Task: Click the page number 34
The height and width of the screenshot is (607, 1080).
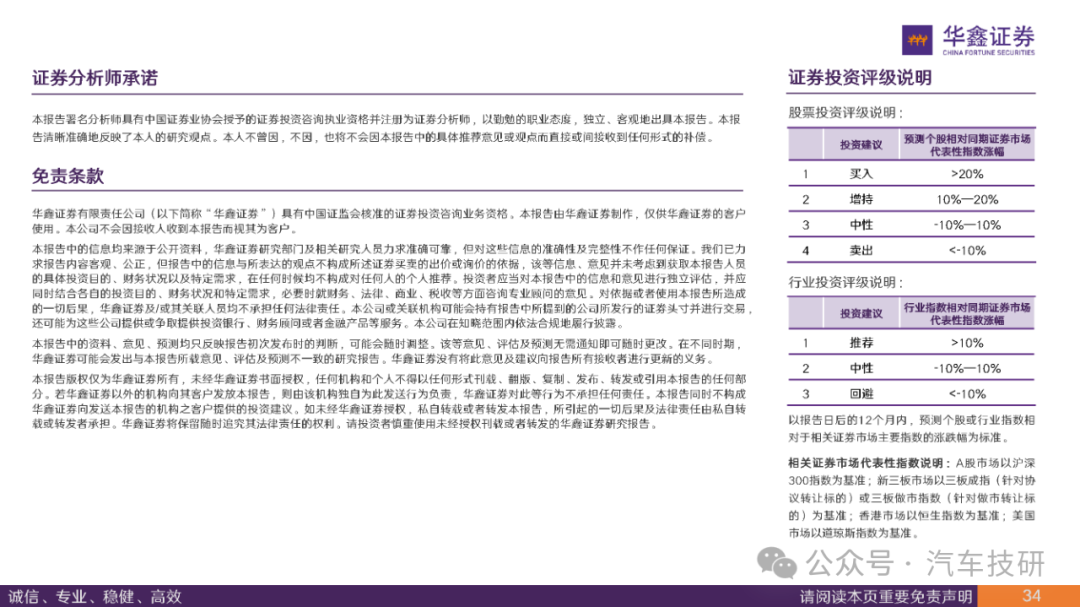Action: [1031, 596]
